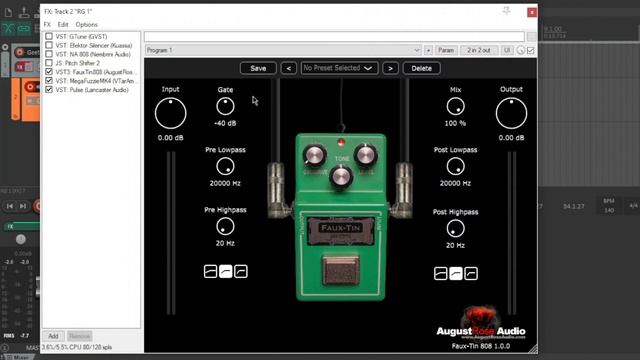This screenshot has width=640, height=360.
Task: Click go-to-start transport button in REAPER
Action: coord(10,206)
